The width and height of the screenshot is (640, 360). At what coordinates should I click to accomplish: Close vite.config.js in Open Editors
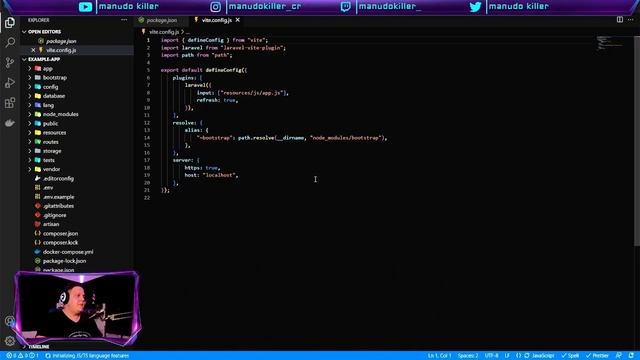[x=33, y=50]
